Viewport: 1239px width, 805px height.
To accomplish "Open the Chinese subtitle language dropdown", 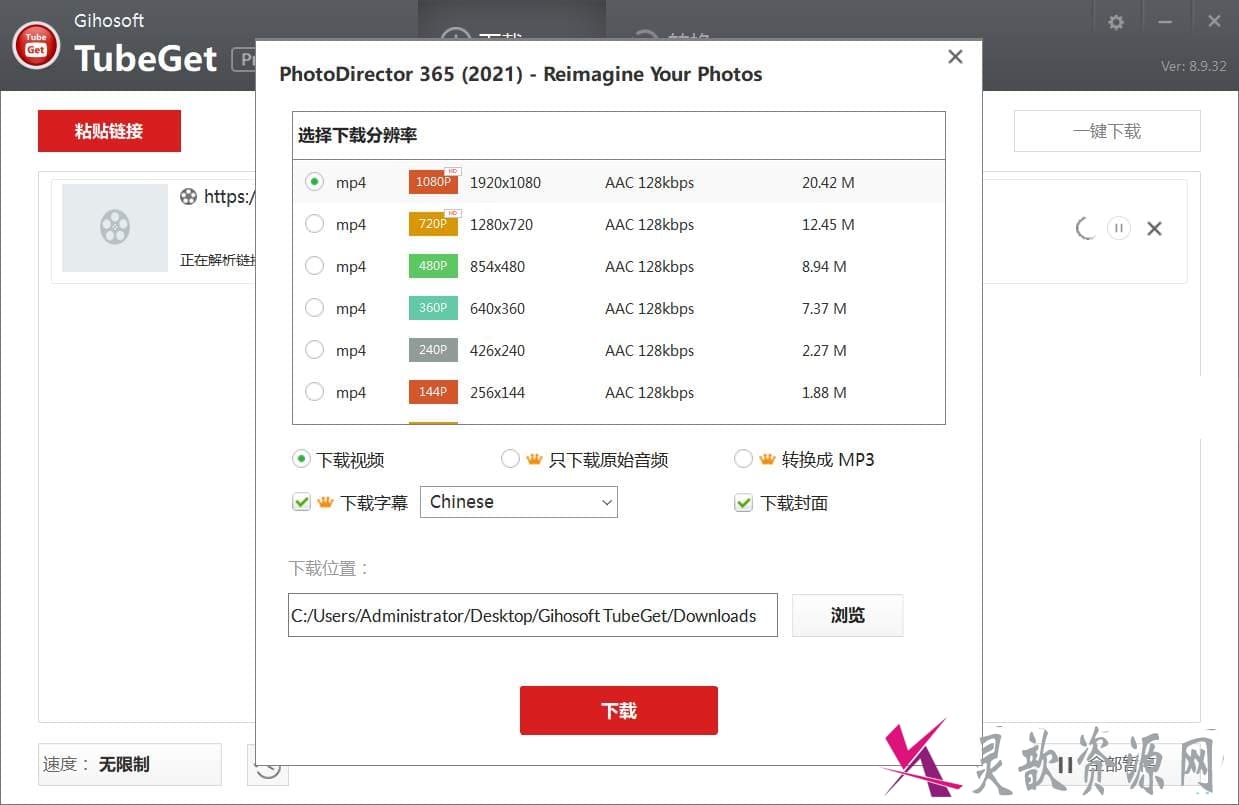I will [x=519, y=502].
